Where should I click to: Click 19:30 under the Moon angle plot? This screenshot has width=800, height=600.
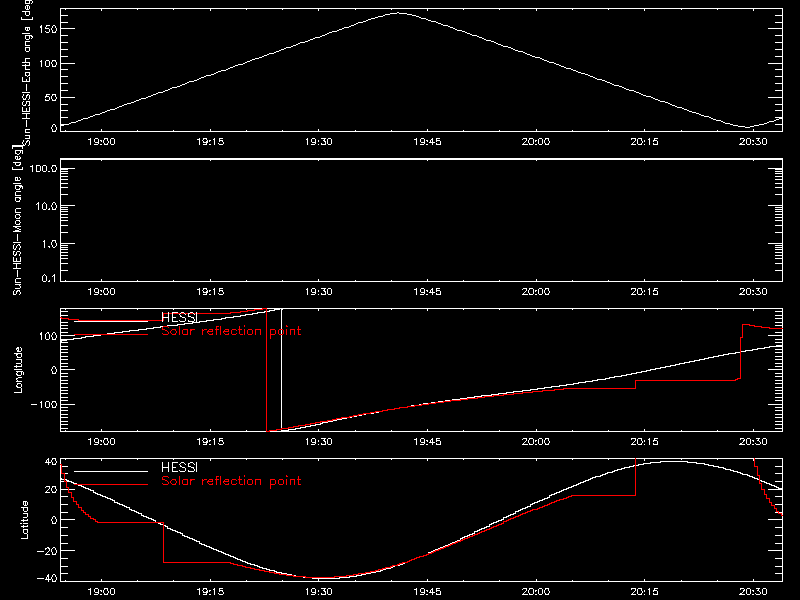319,291
